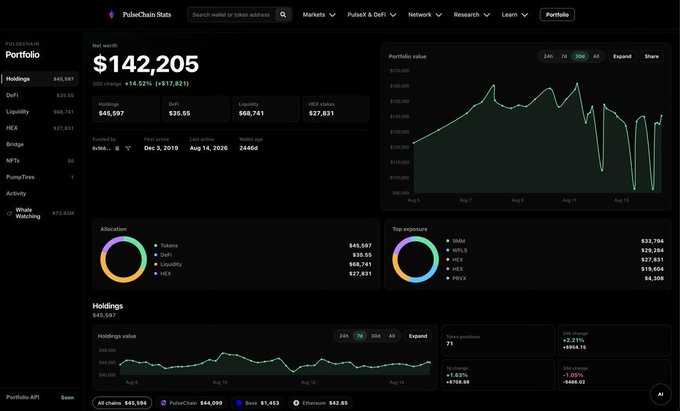Image resolution: width=680 pixels, height=411 pixels.
Task: Click the Wallet age 2446d value
Action: click(248, 148)
